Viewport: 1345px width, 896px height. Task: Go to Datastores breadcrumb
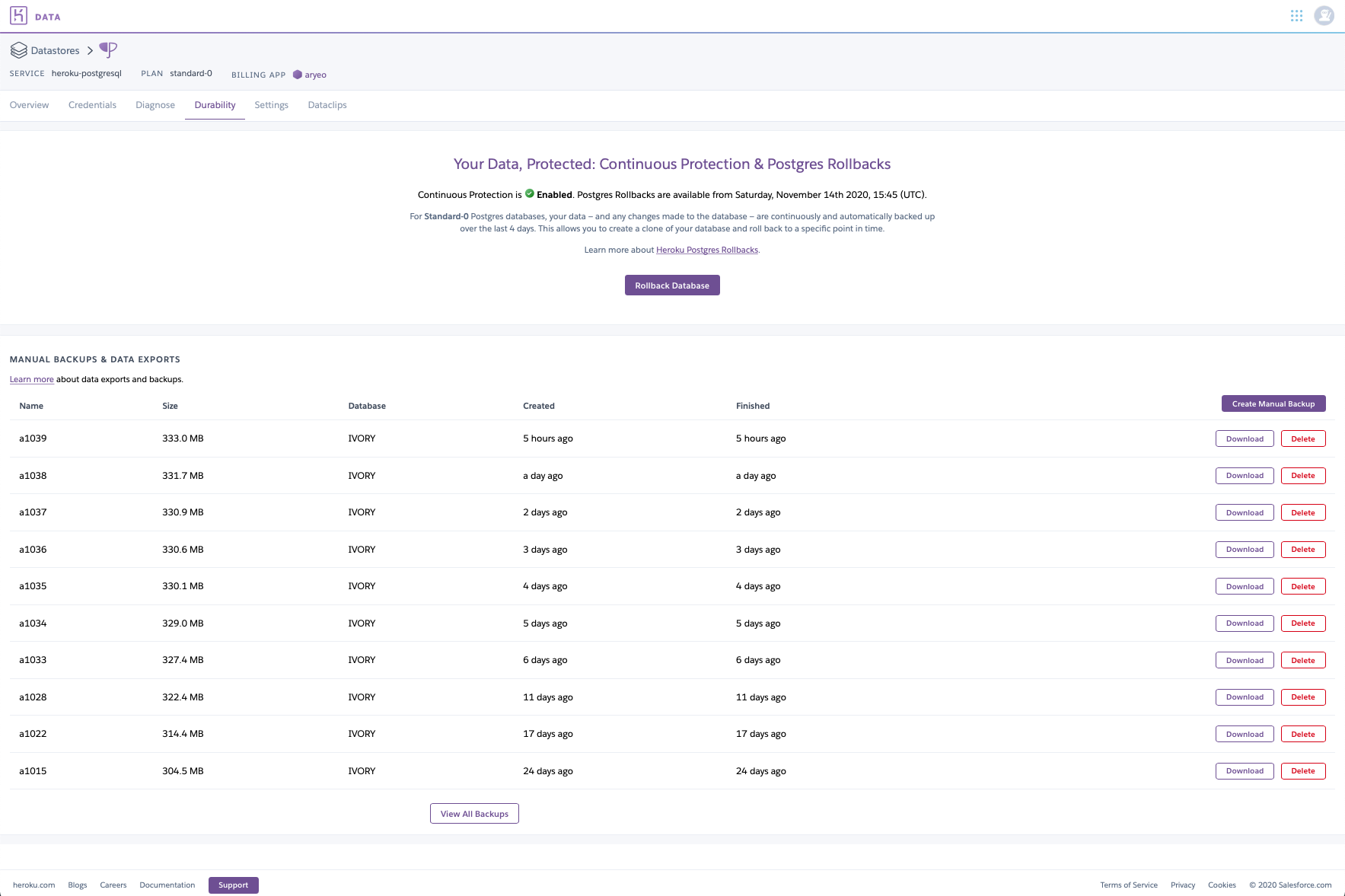55,50
